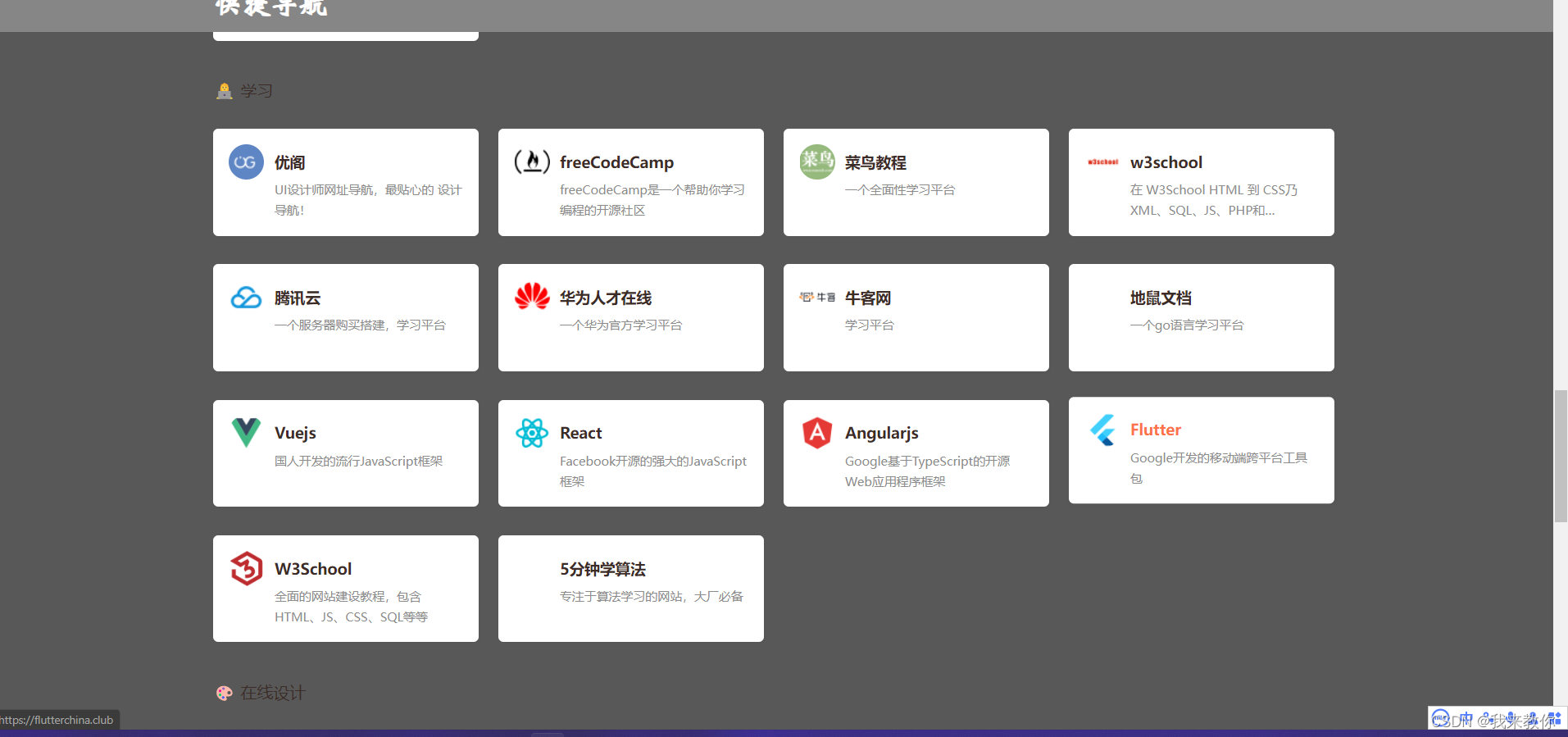This screenshot has height=737, width=1568.
Task: Click the 菜鸟教程 green logo
Action: (x=817, y=162)
